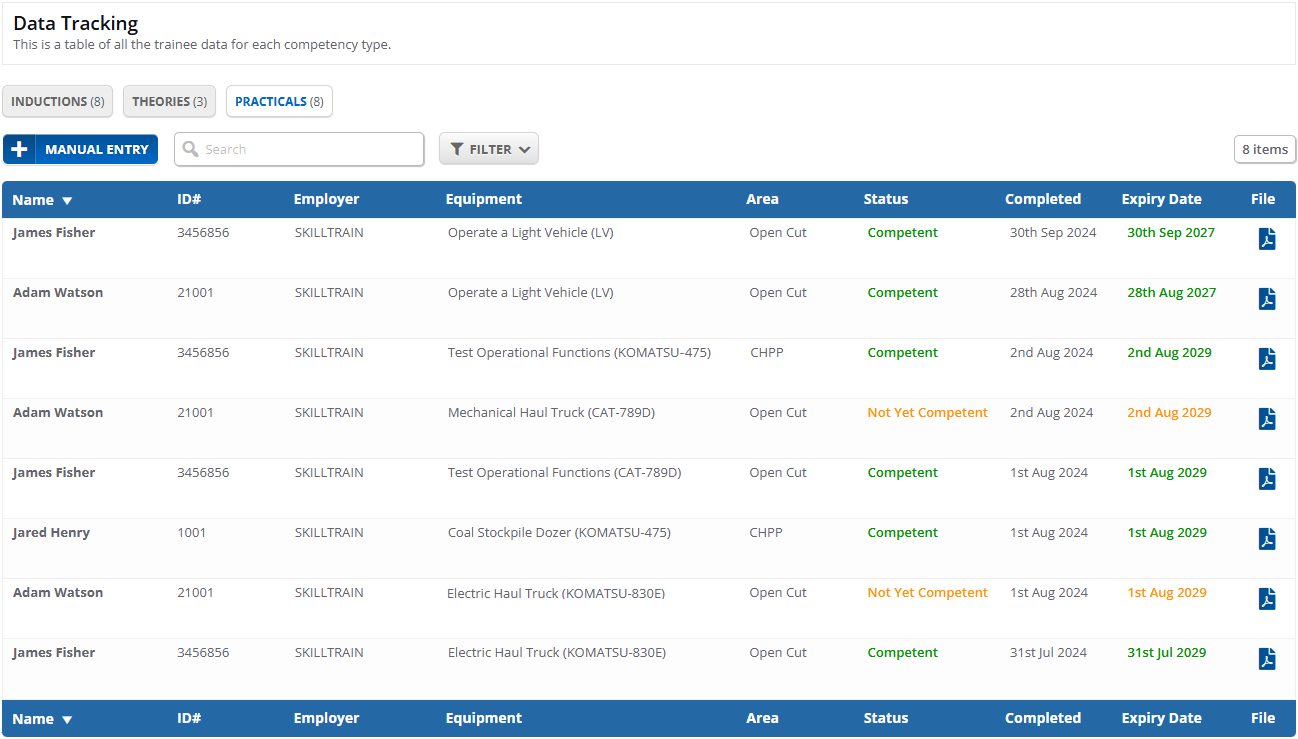Image resolution: width=1298 pixels, height=739 pixels.
Task: Select the Practicals tab
Action: [x=279, y=101]
